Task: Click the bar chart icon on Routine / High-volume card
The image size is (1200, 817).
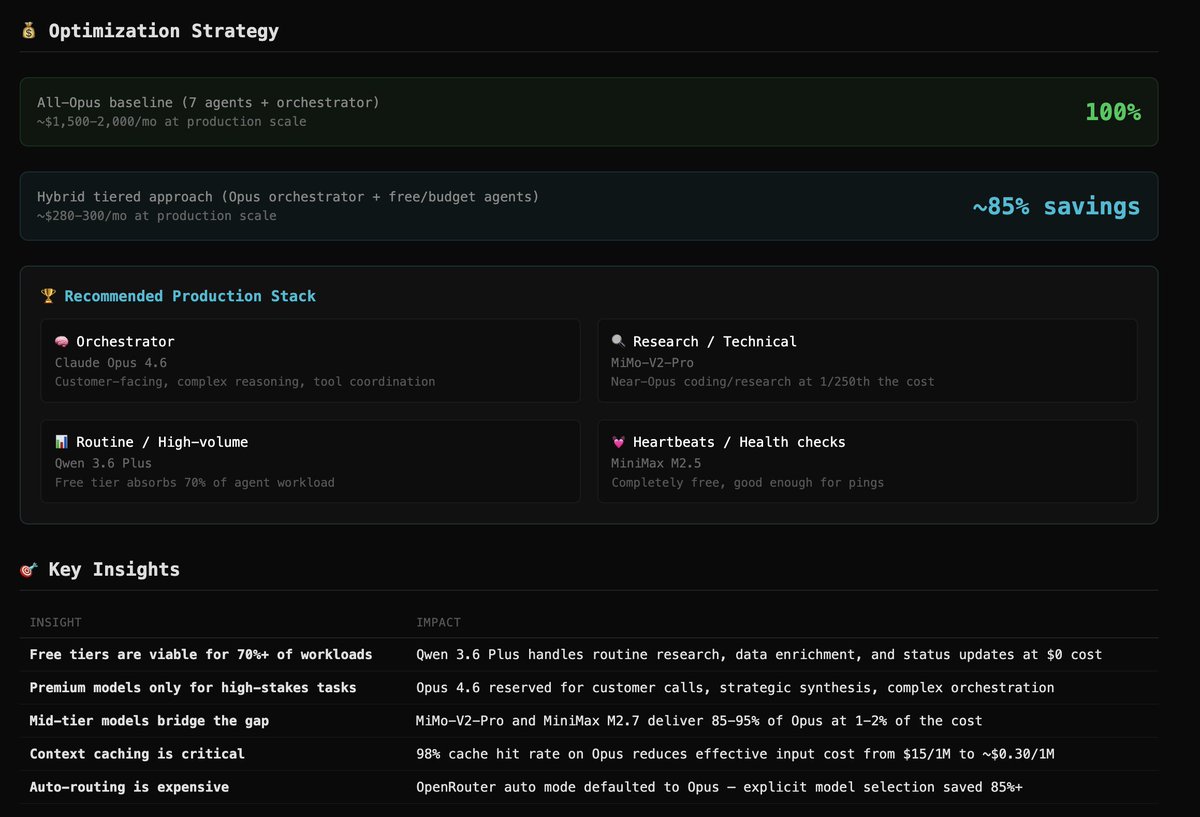Action: 62,442
